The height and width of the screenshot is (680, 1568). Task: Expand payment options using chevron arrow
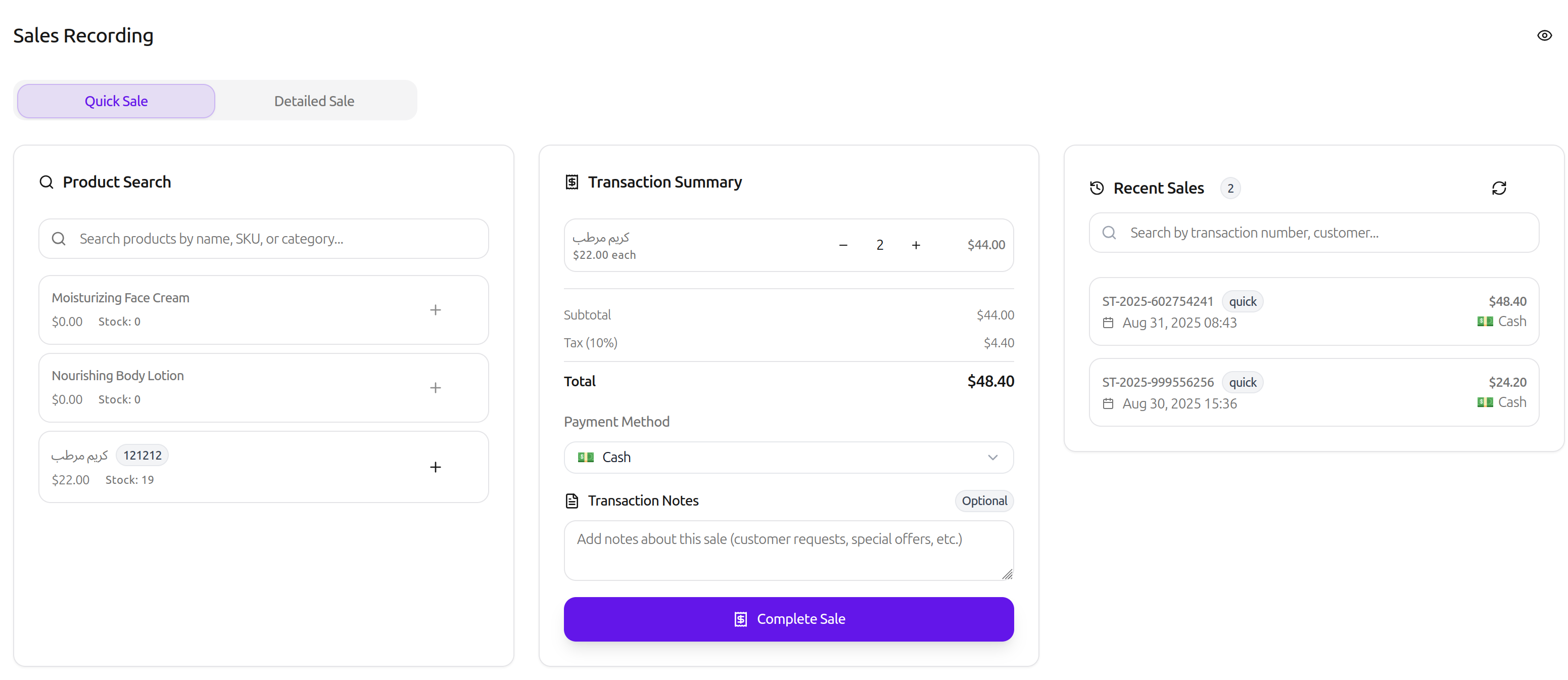[992, 457]
